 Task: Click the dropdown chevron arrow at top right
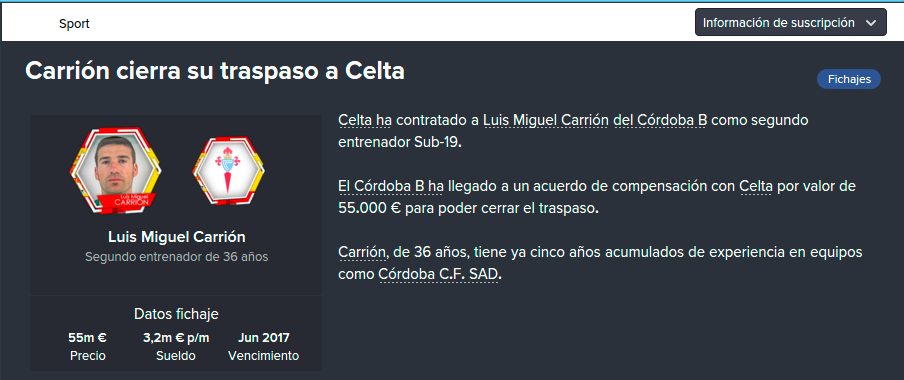pyautogui.click(x=871, y=23)
